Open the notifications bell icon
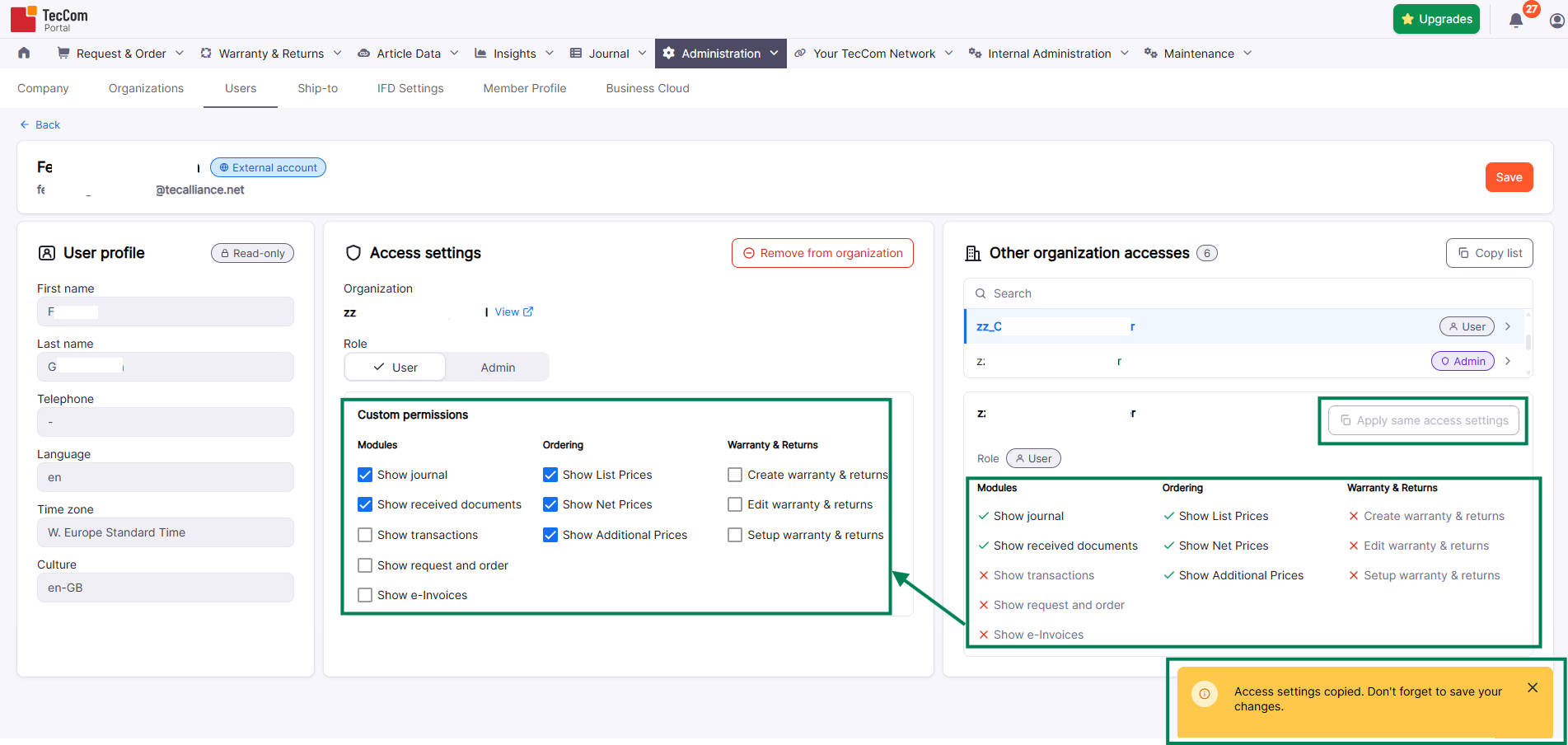The width and height of the screenshot is (1568, 745). (1516, 20)
